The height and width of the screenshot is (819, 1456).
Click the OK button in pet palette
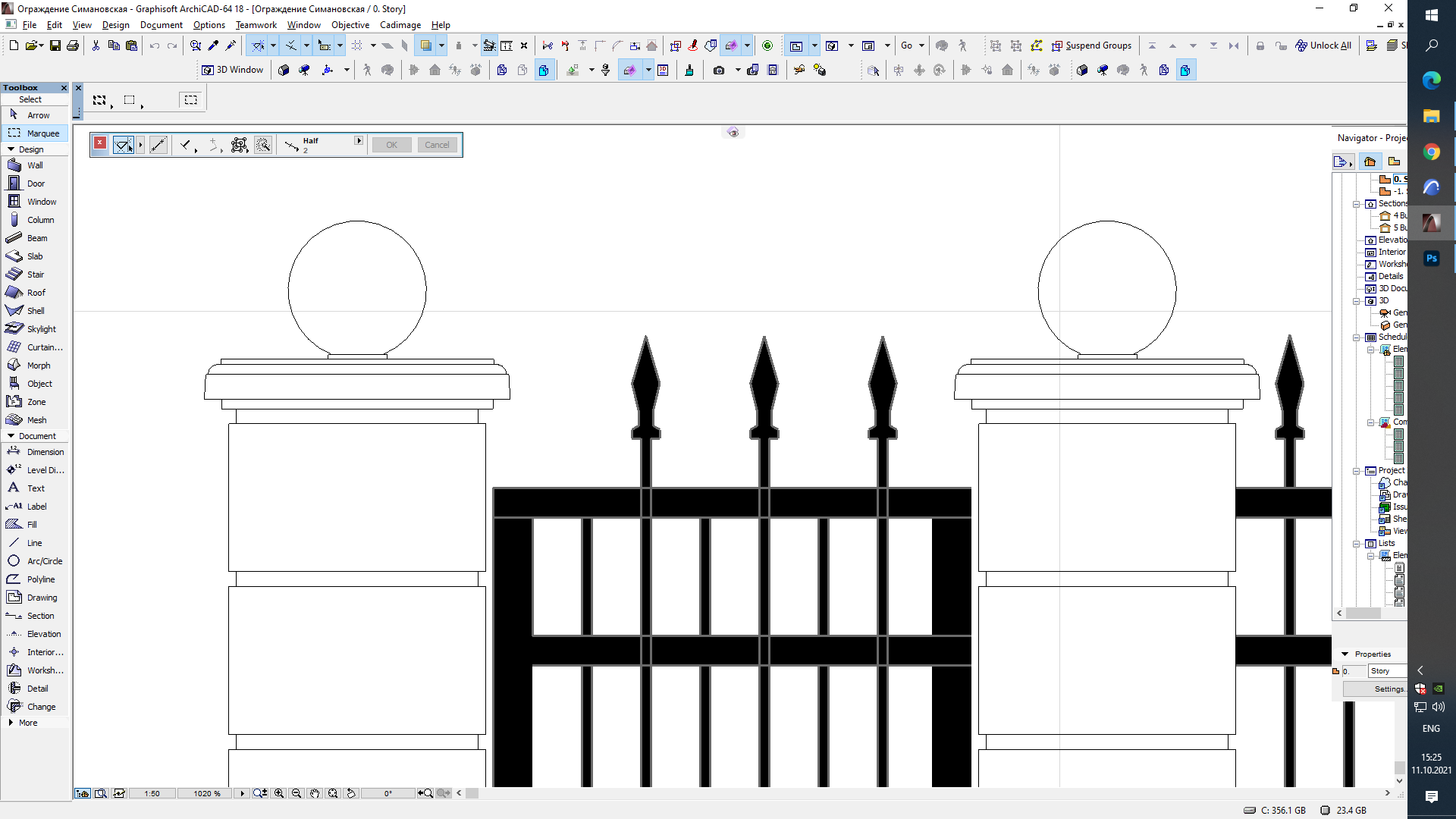coord(391,145)
